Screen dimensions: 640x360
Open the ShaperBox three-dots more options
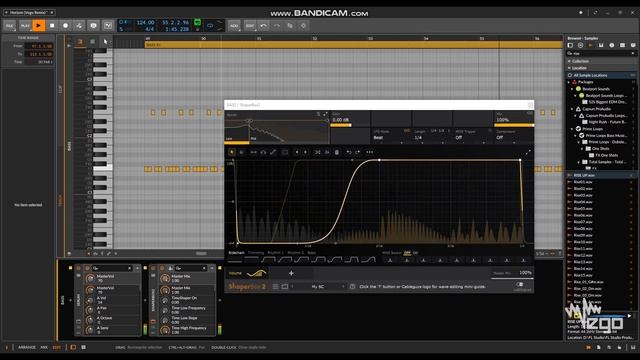[369, 152]
